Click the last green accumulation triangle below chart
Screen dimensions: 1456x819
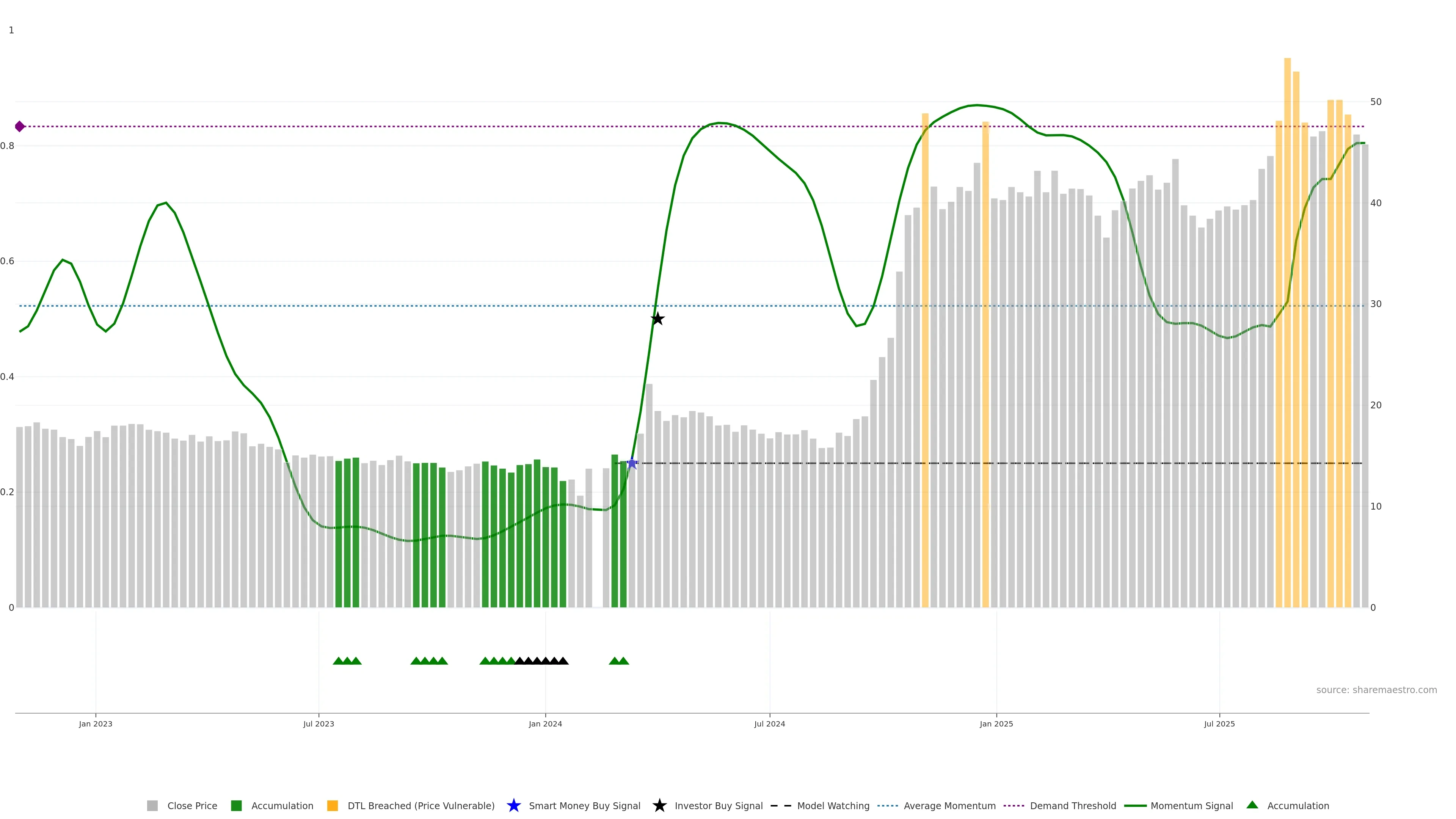[623, 661]
